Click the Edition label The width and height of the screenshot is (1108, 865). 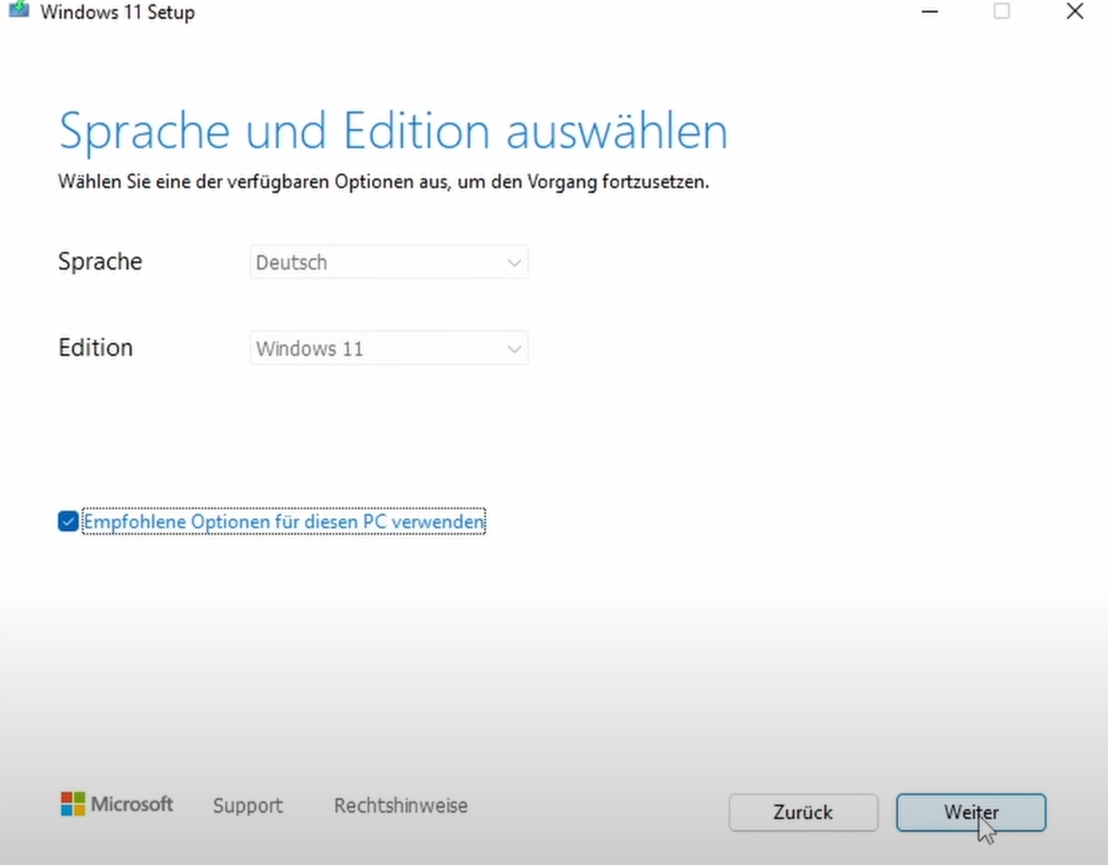pos(95,348)
